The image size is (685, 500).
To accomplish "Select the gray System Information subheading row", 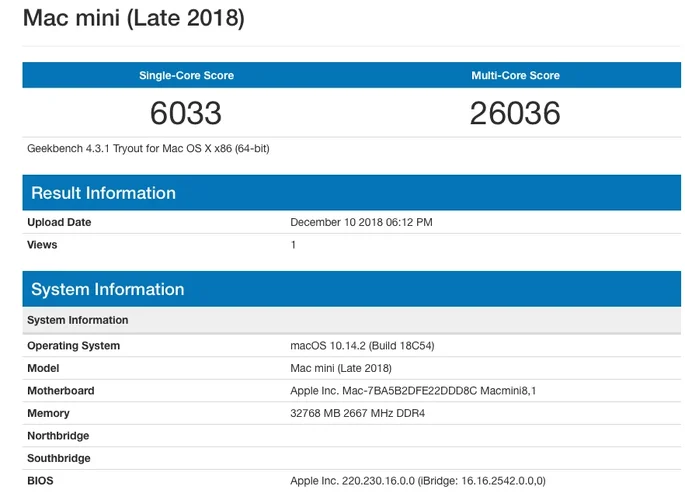I will (x=352, y=320).
